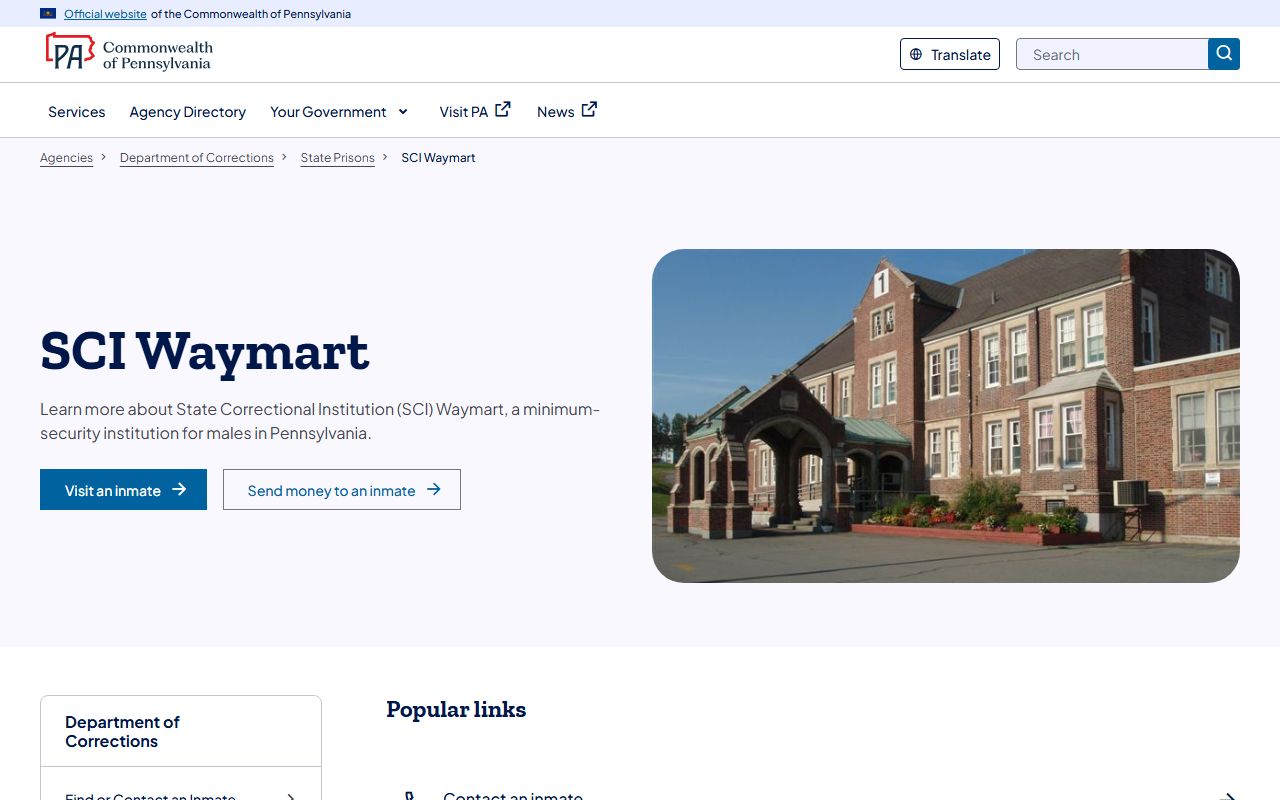Image resolution: width=1280 pixels, height=800 pixels.
Task: Click the Translate button
Action: (x=950, y=54)
